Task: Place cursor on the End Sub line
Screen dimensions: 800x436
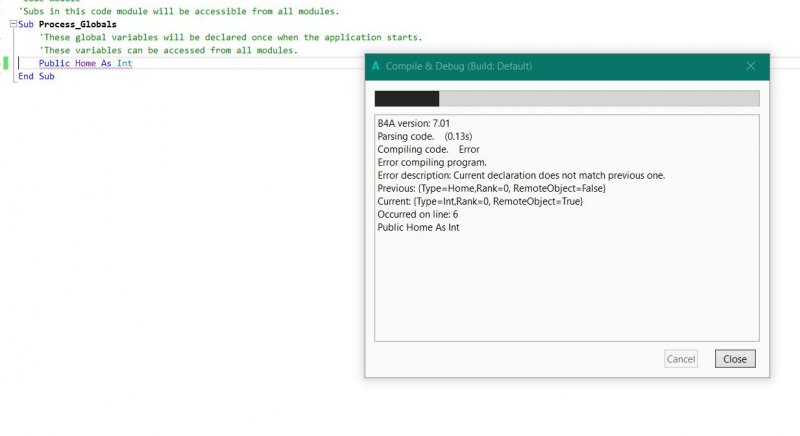Action: 36,76
